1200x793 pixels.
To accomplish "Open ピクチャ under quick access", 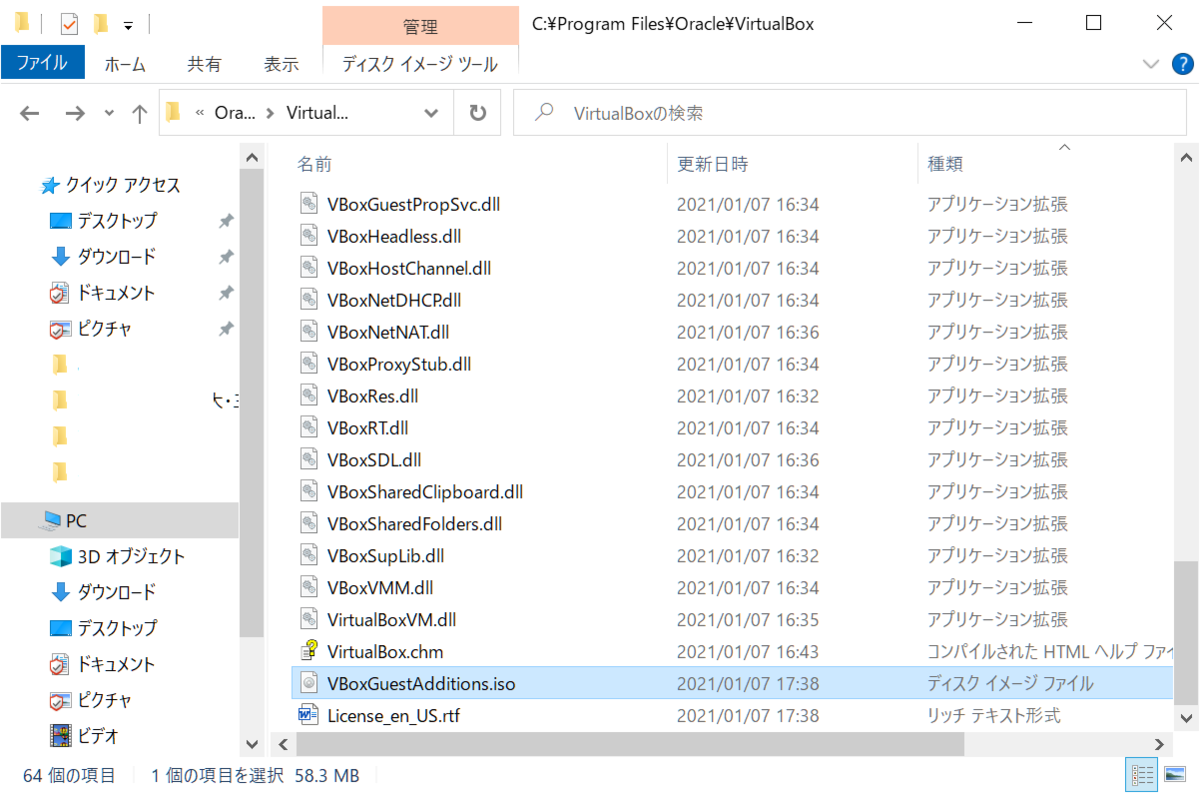I will click(x=91, y=329).
